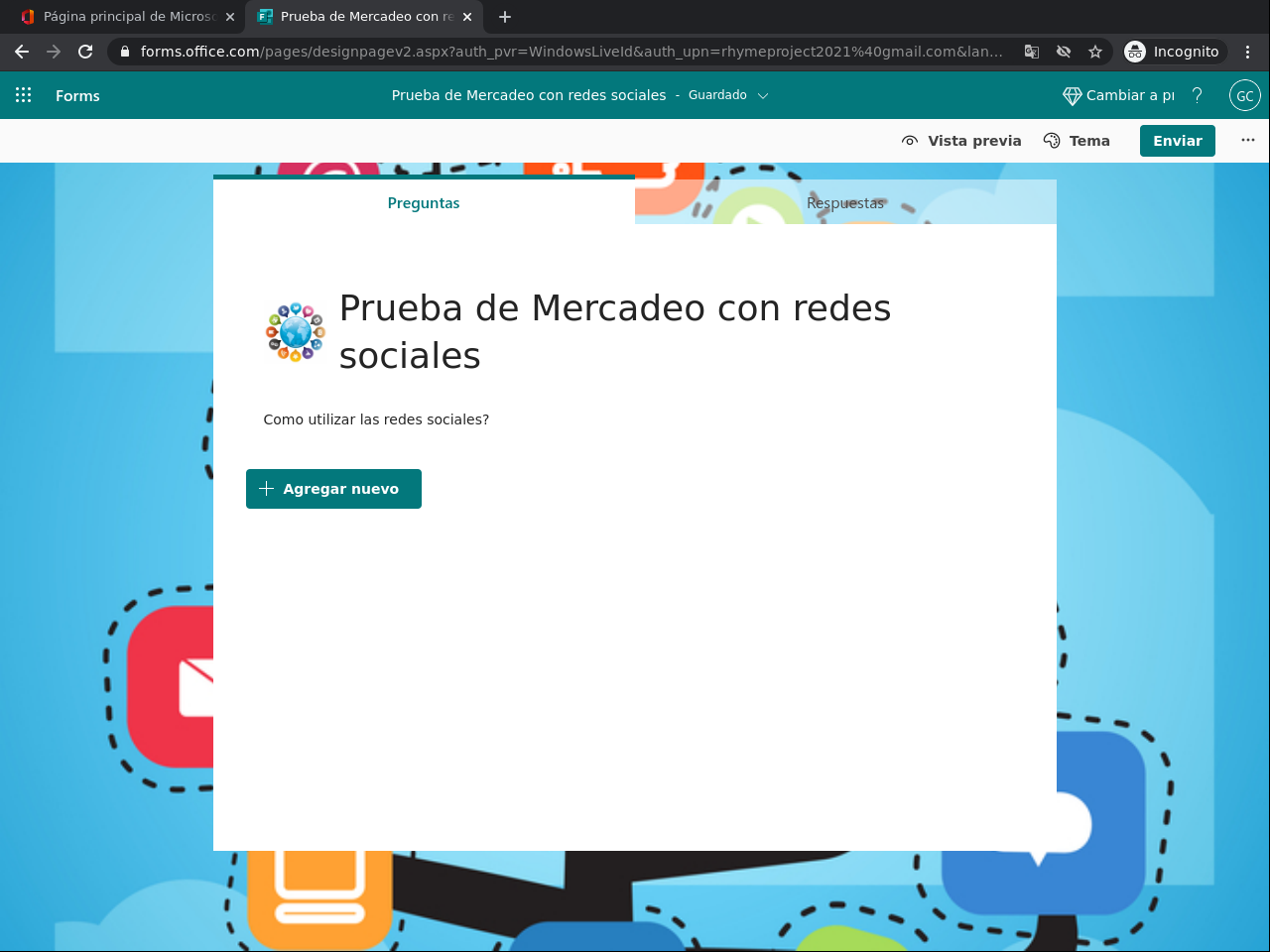Expand the Guardado title dropdown chevron
1270x952 pixels.
coord(763,96)
